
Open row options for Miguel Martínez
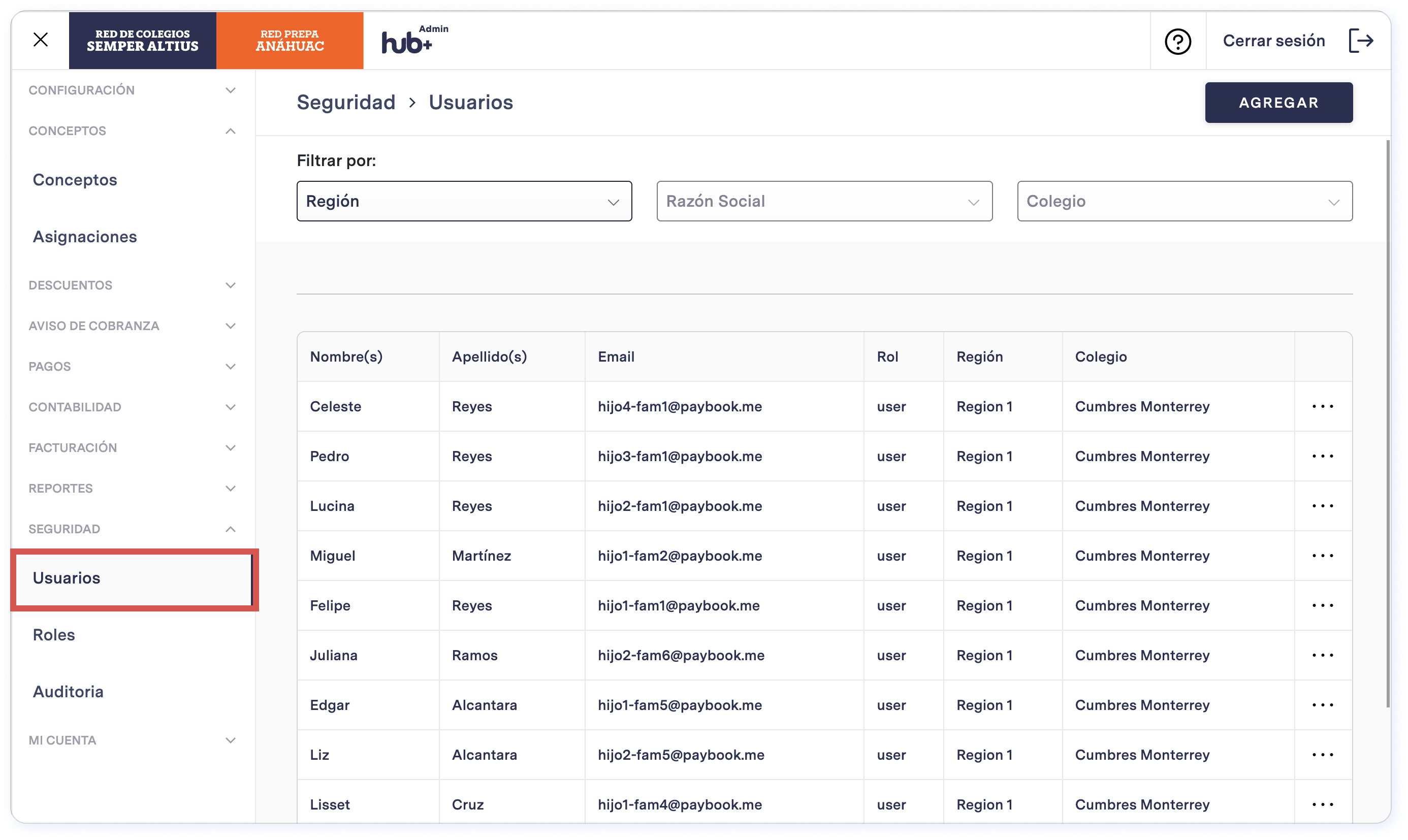[1323, 556]
